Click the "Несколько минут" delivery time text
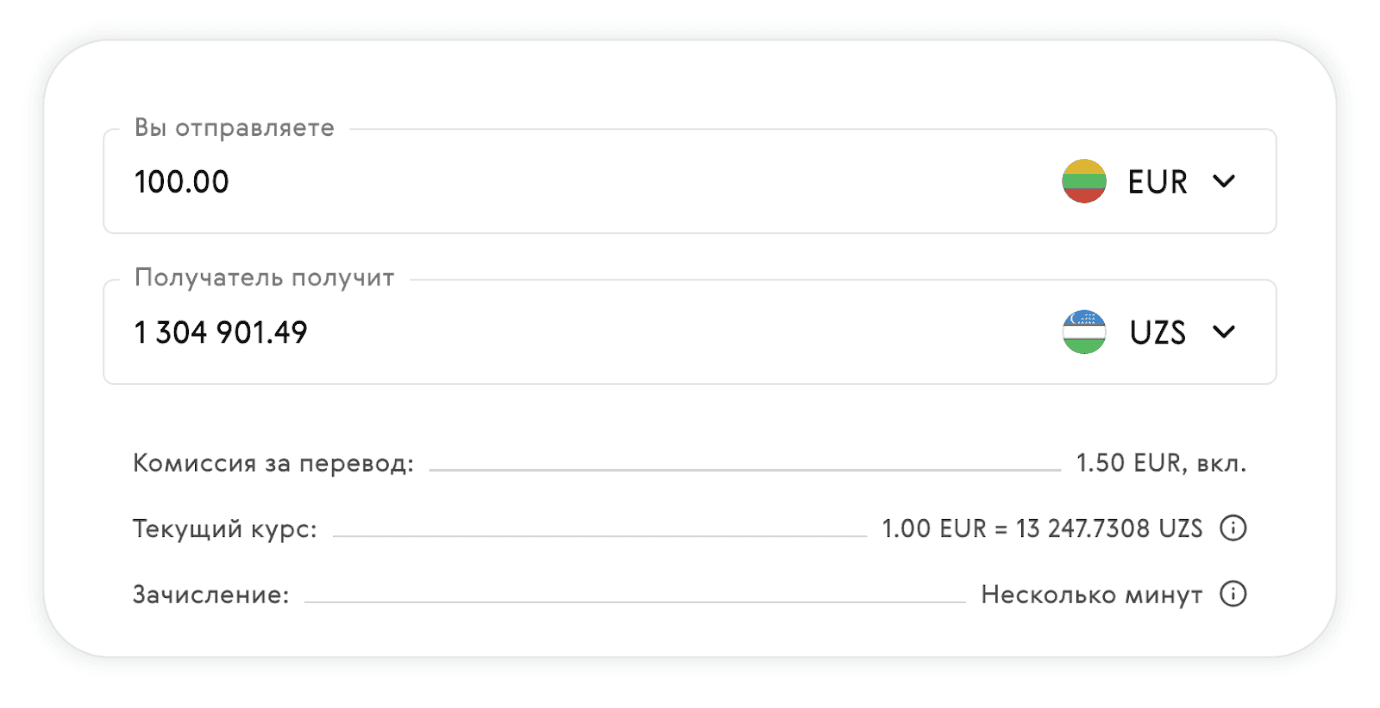The height and width of the screenshot is (708, 1380). point(1091,595)
